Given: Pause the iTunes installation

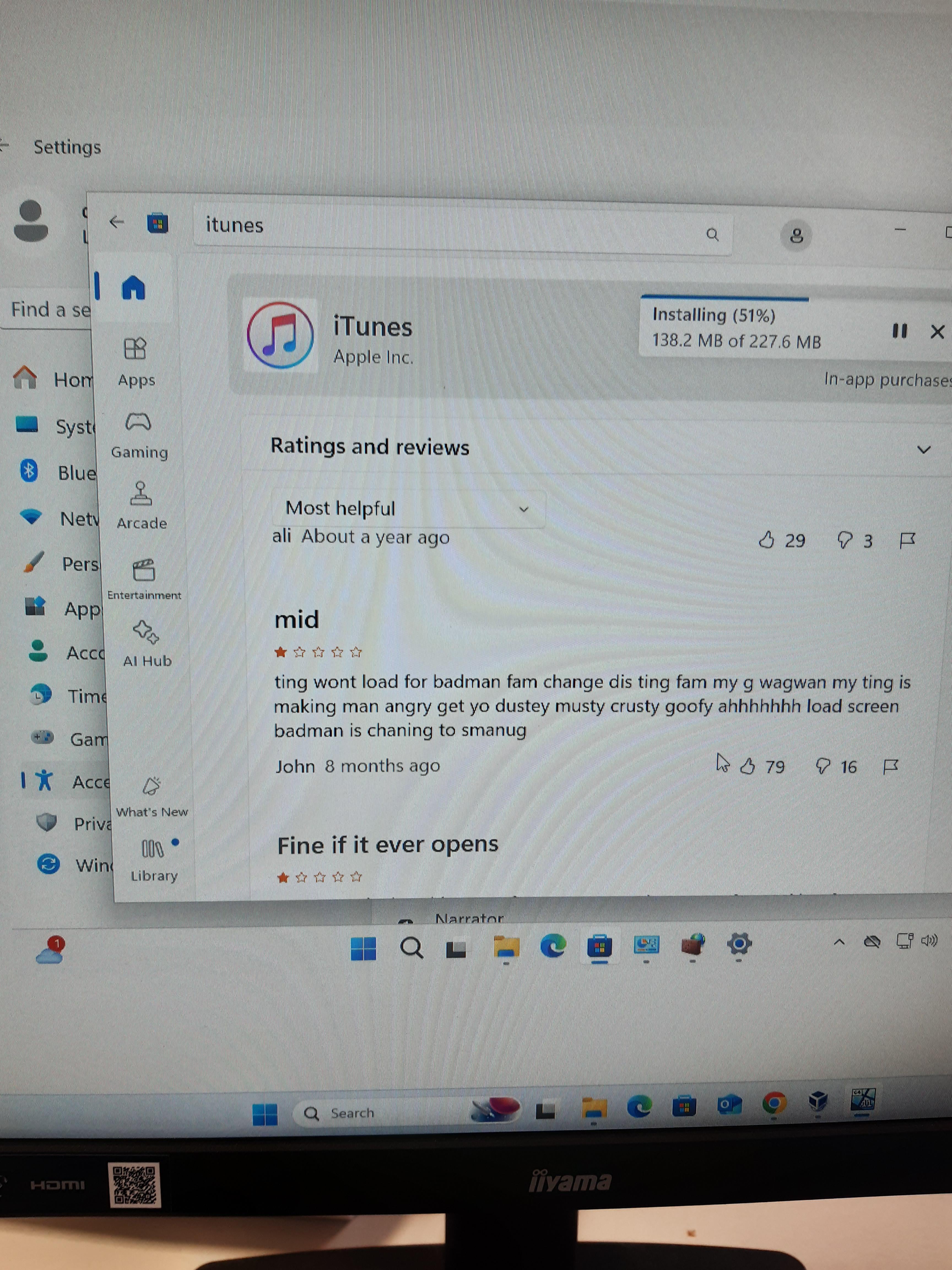Looking at the screenshot, I should [899, 331].
